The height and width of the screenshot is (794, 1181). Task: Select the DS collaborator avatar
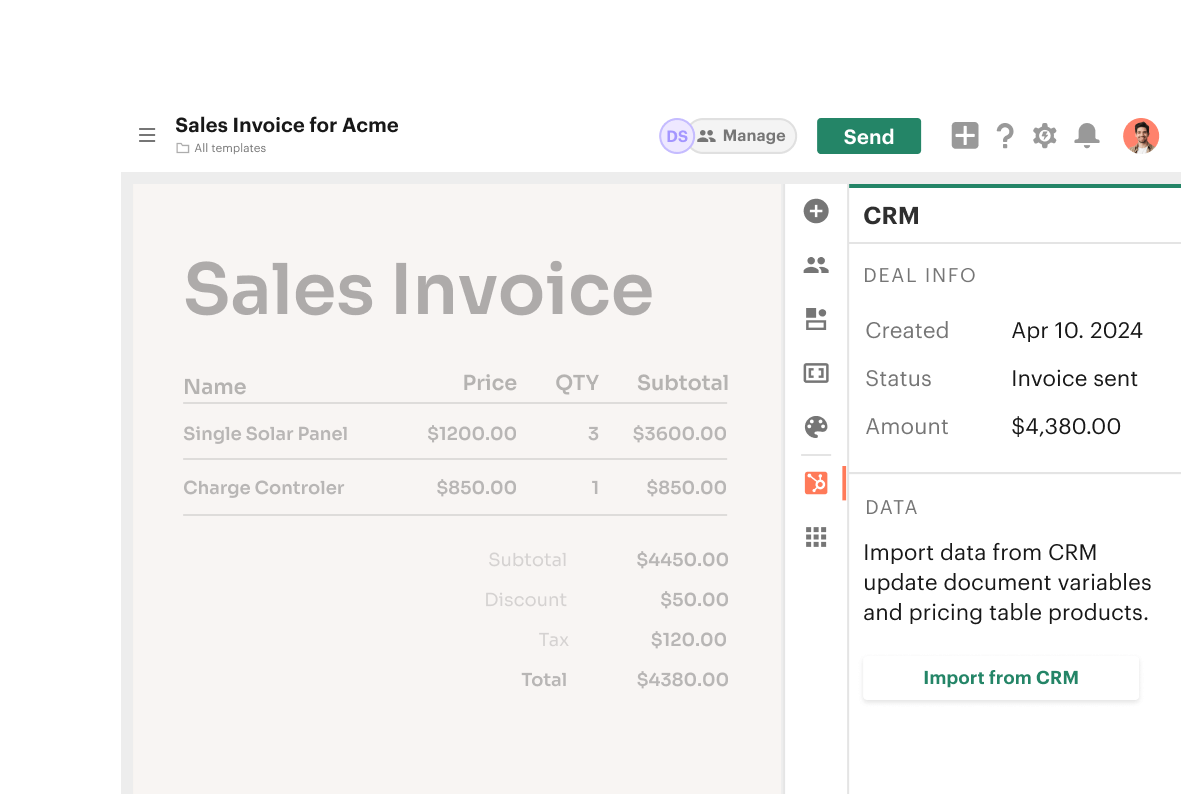[676, 135]
